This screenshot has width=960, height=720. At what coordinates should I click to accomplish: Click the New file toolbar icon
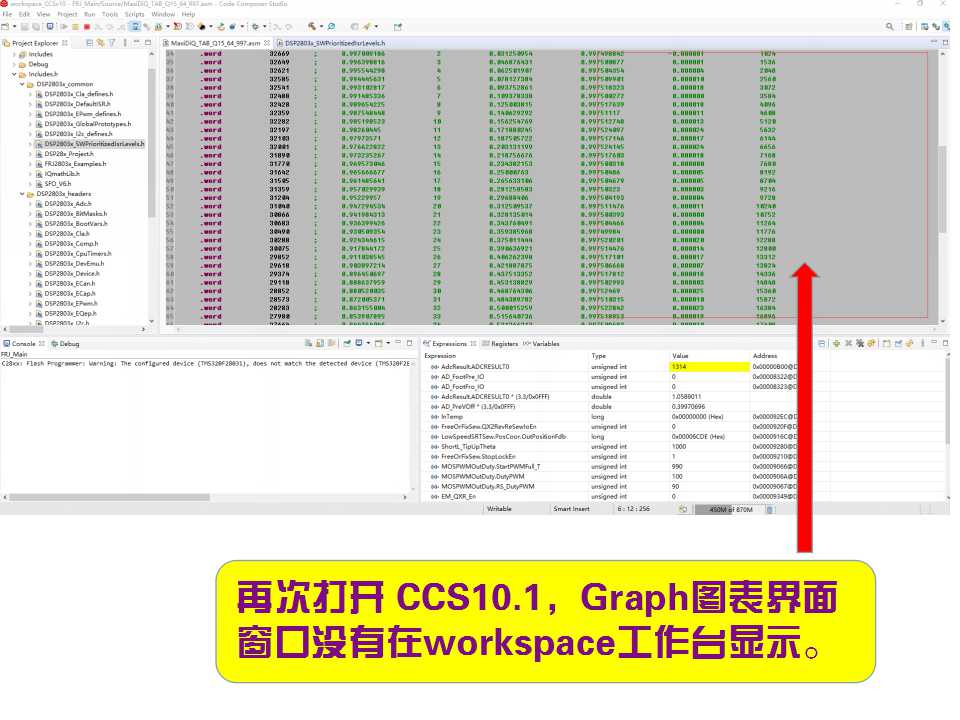[x=6, y=27]
